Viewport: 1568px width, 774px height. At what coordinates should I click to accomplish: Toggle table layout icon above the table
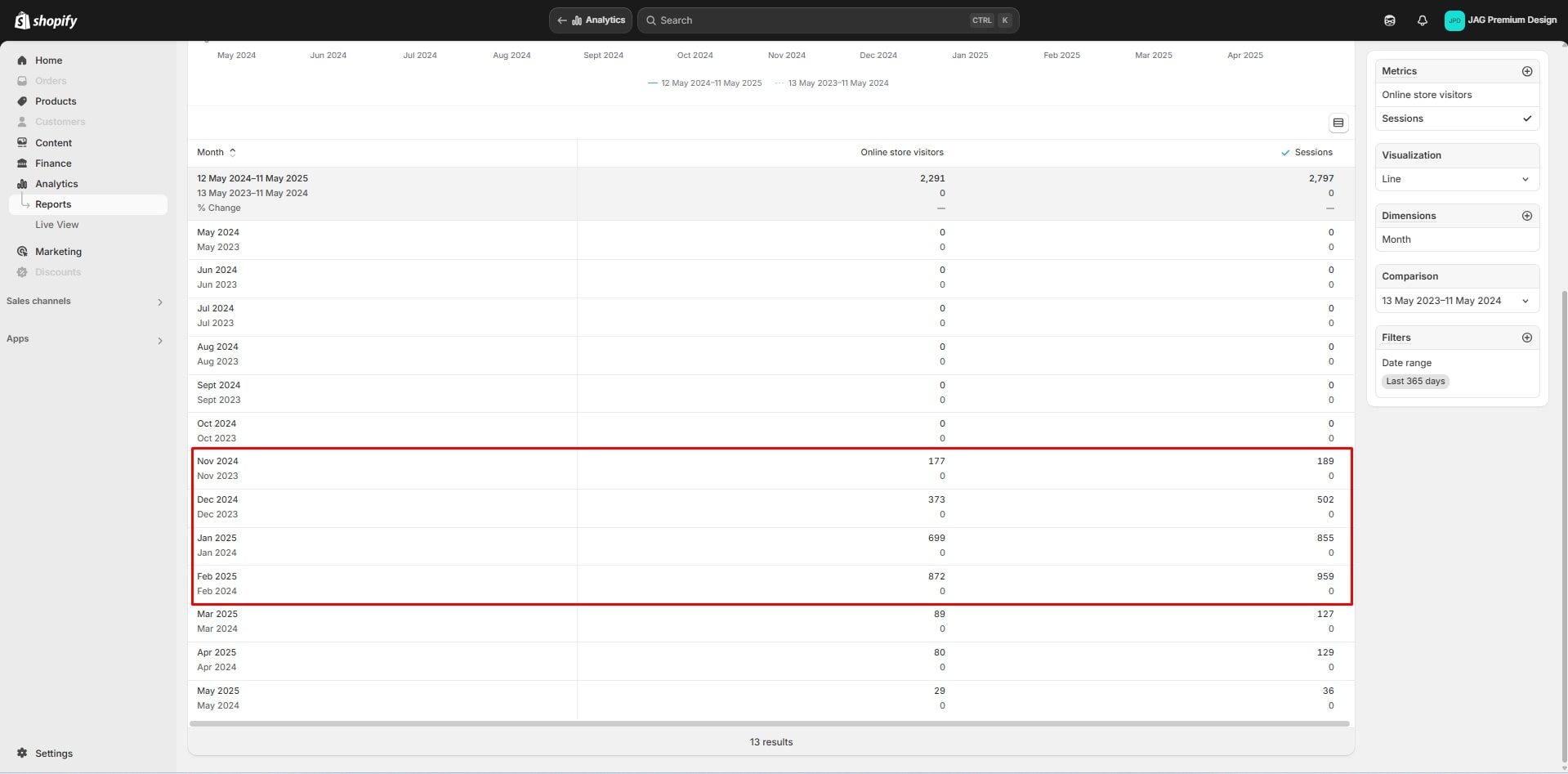[x=1338, y=123]
